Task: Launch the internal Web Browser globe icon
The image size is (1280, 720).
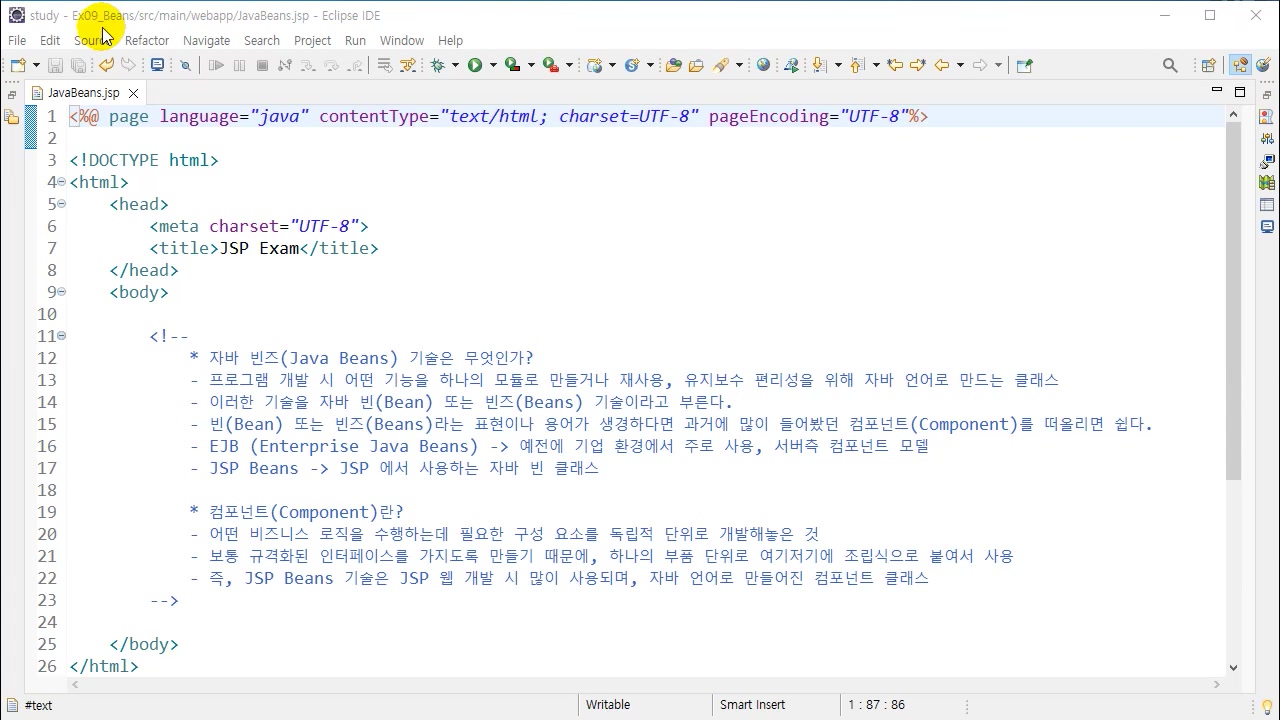Action: [763, 65]
